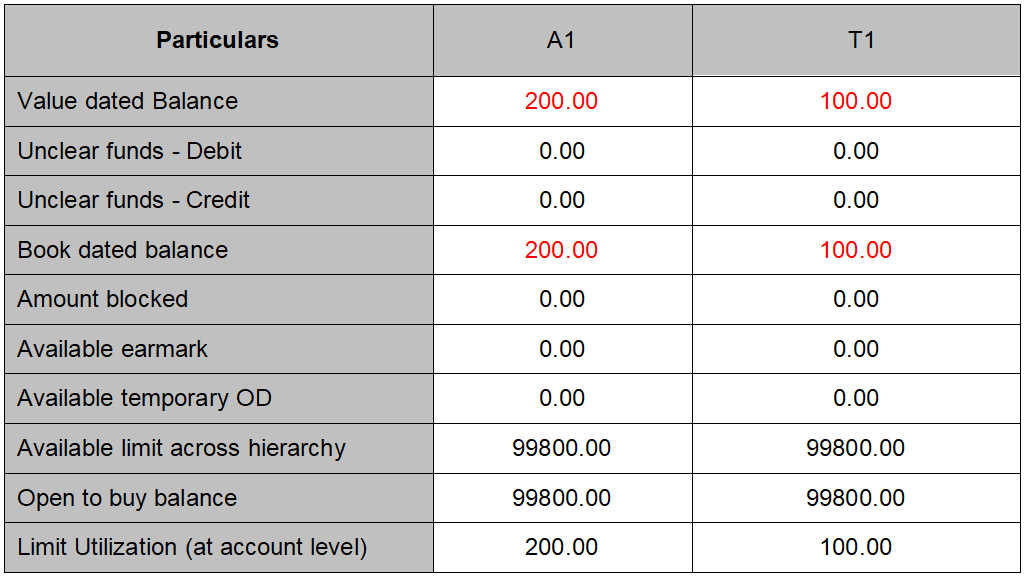Click the Book dated balance row label
Viewport: 1028px width, 577px height.
[x=123, y=250]
